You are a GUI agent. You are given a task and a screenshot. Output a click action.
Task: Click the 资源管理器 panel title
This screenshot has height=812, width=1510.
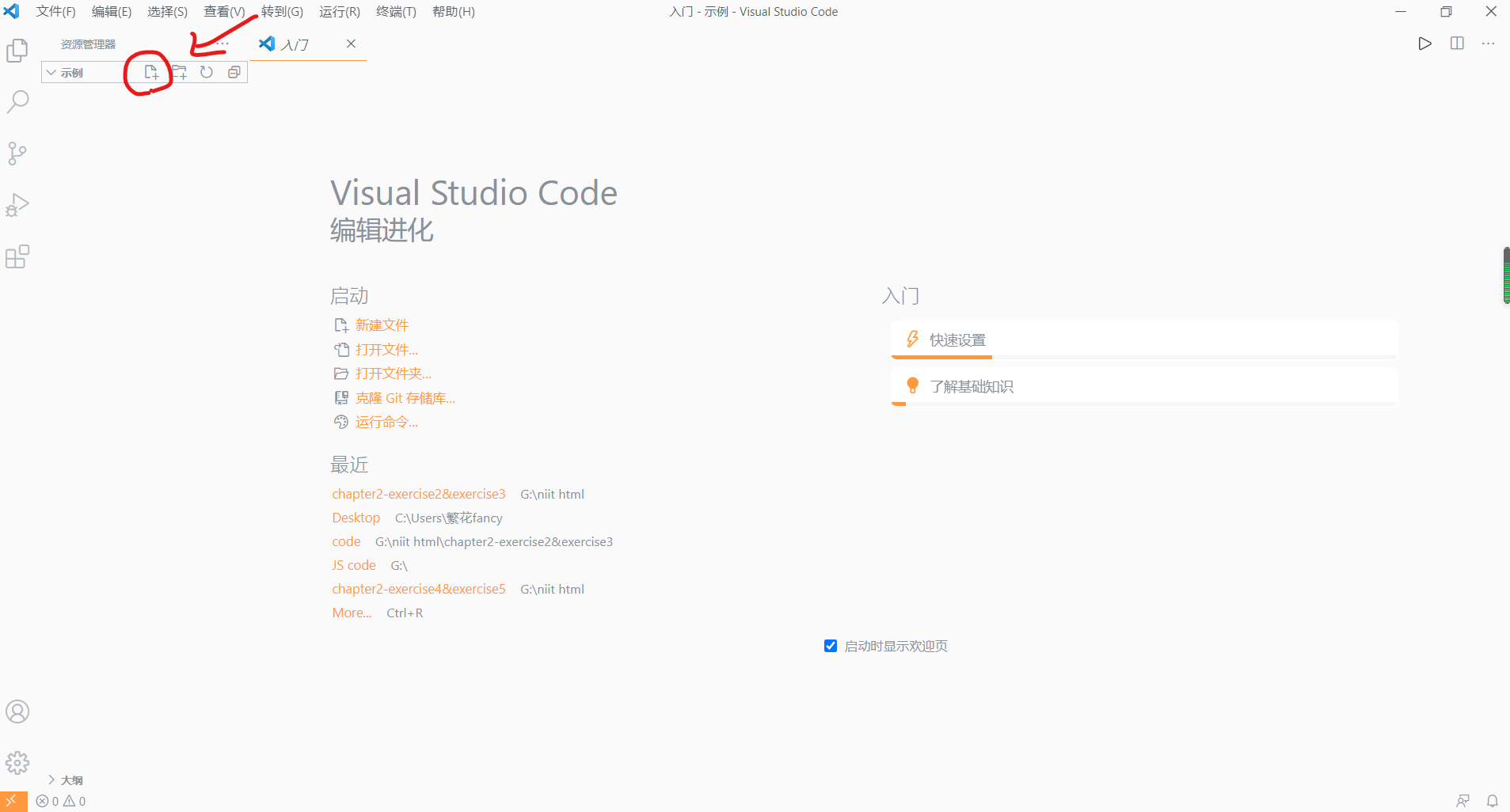89,44
